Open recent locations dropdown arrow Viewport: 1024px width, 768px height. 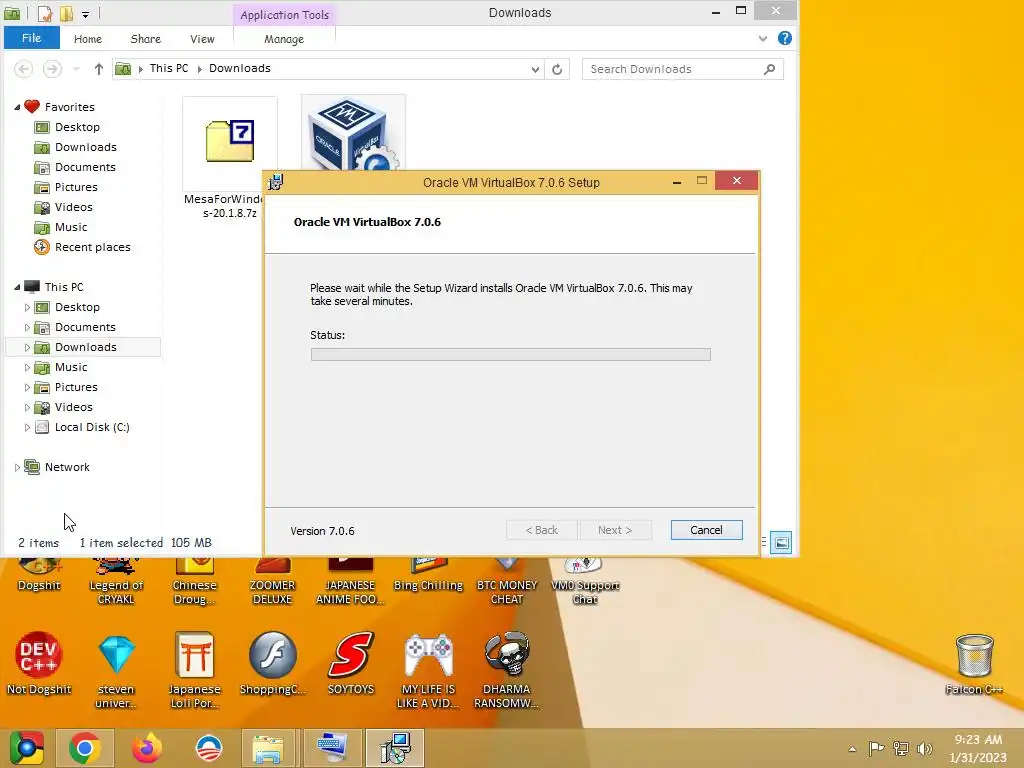click(76, 69)
